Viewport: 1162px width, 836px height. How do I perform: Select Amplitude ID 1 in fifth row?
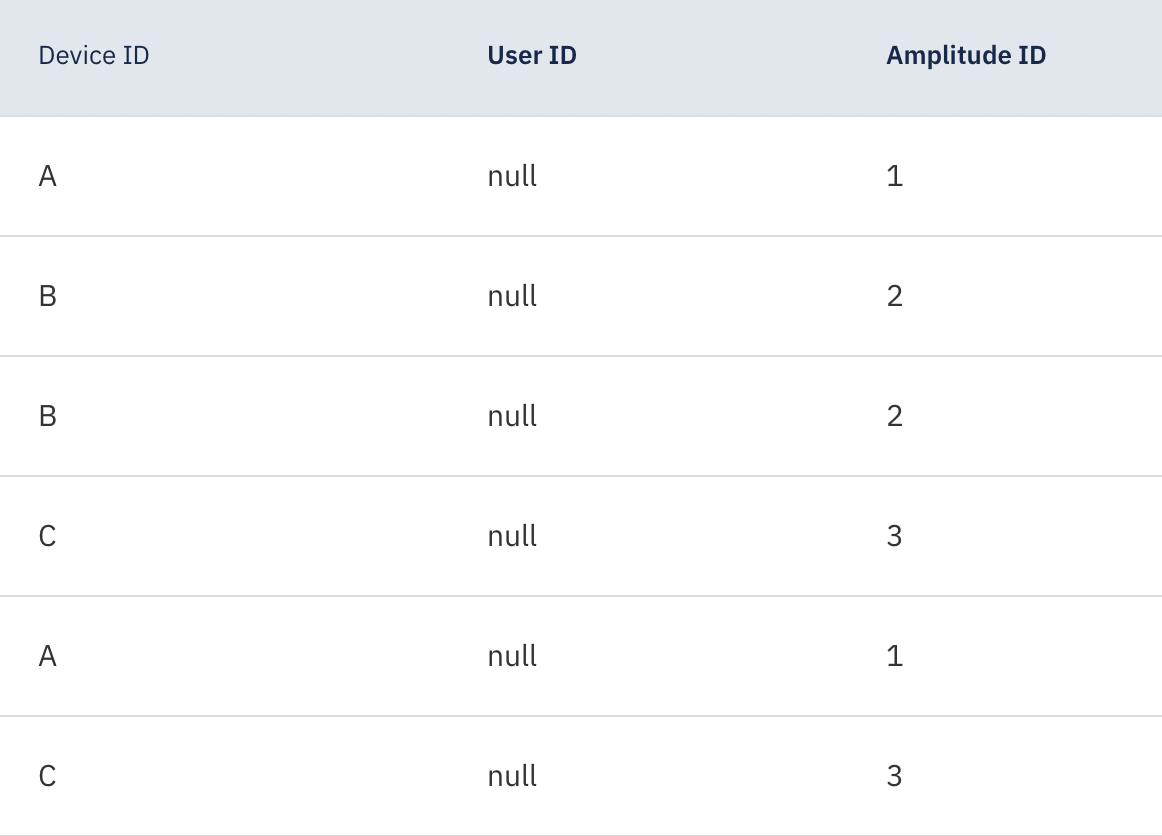pos(894,657)
